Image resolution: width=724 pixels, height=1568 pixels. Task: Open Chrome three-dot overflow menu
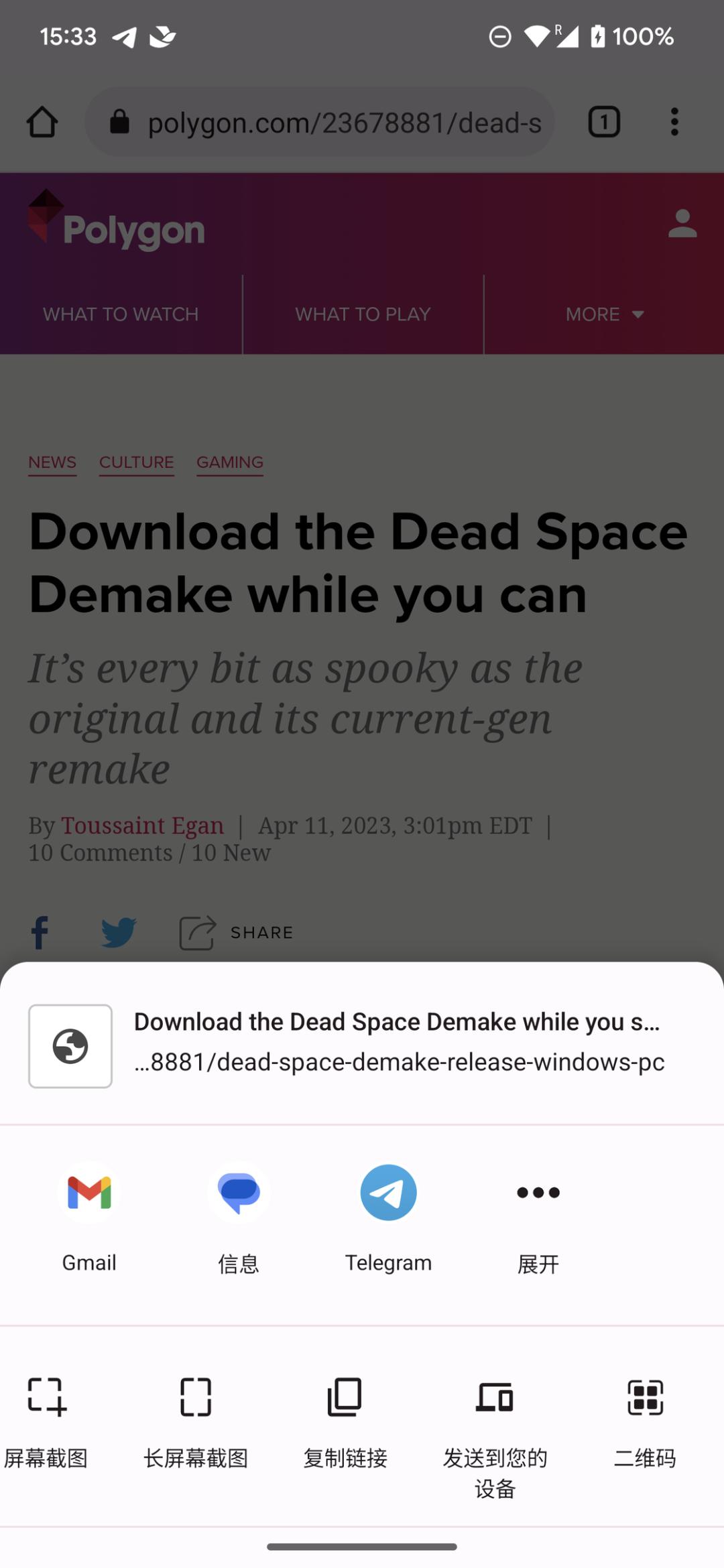674,122
